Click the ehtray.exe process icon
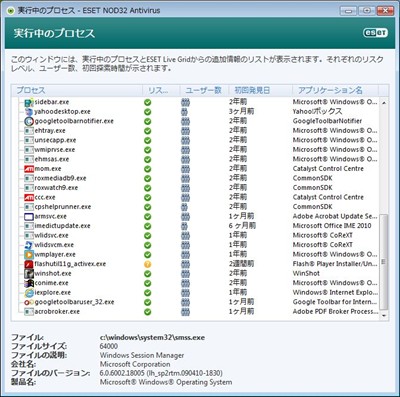Viewport: 400px width, 397px height. (29, 131)
